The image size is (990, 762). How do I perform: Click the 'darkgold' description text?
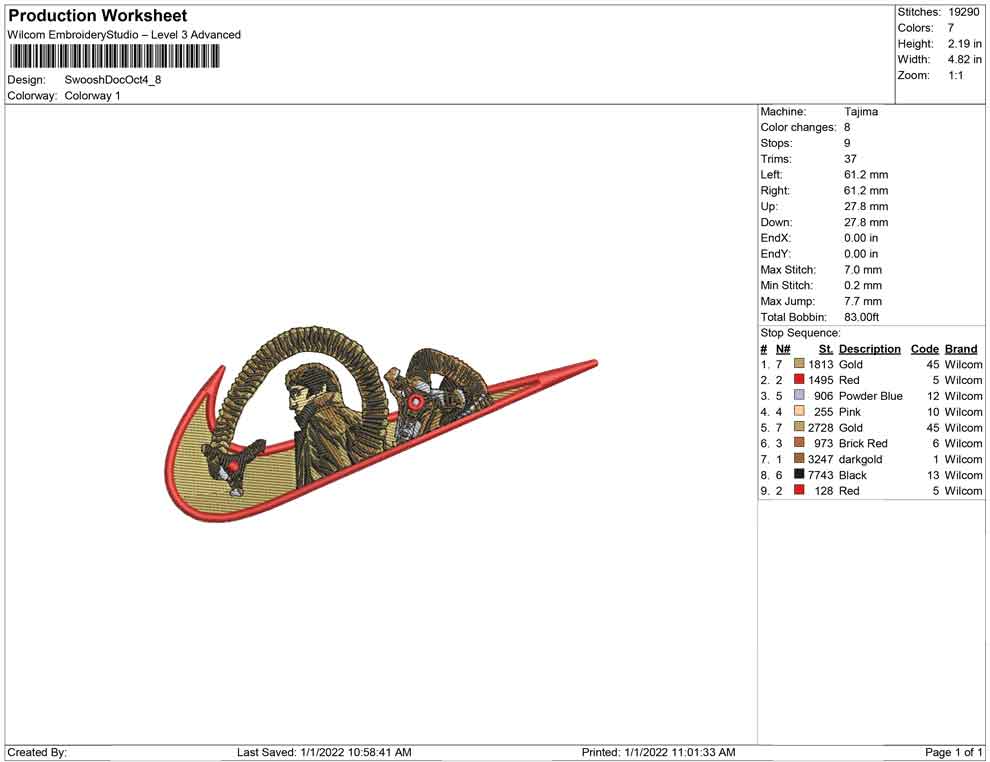click(x=860, y=459)
